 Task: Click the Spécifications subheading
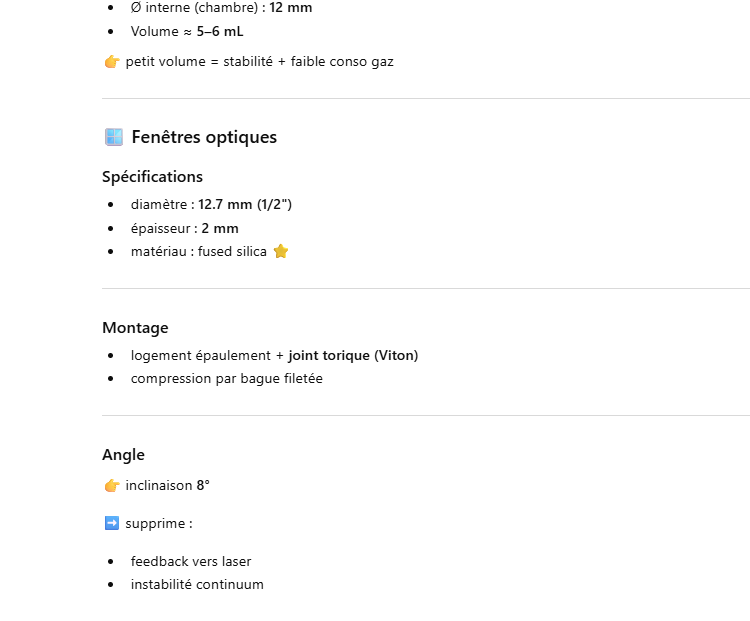152,177
